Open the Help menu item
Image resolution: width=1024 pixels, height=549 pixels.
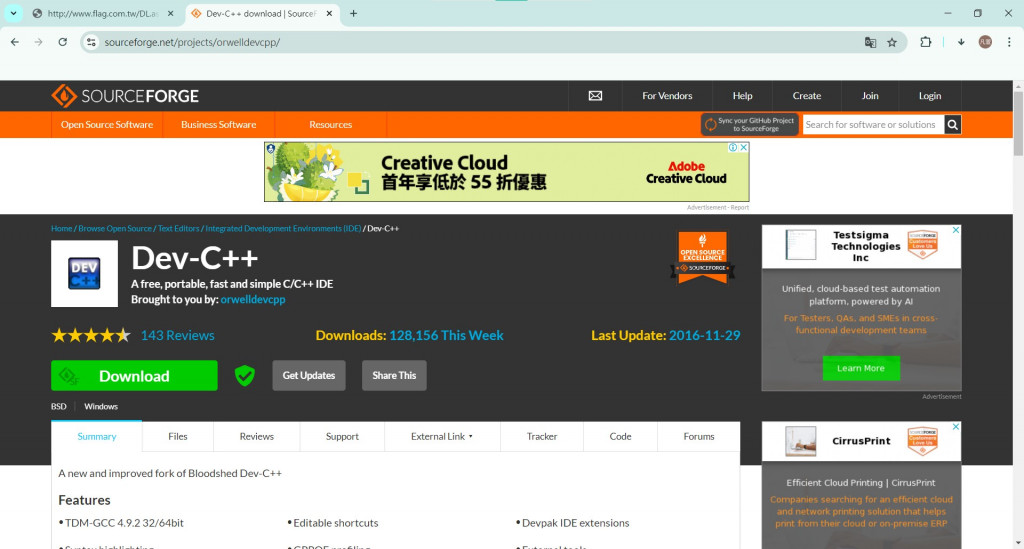point(742,96)
